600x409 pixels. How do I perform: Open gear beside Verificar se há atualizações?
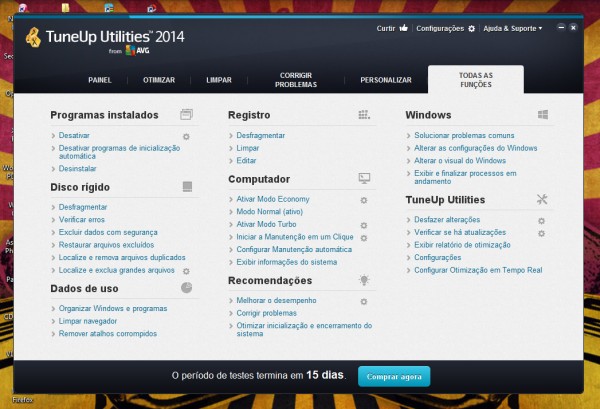(541, 233)
